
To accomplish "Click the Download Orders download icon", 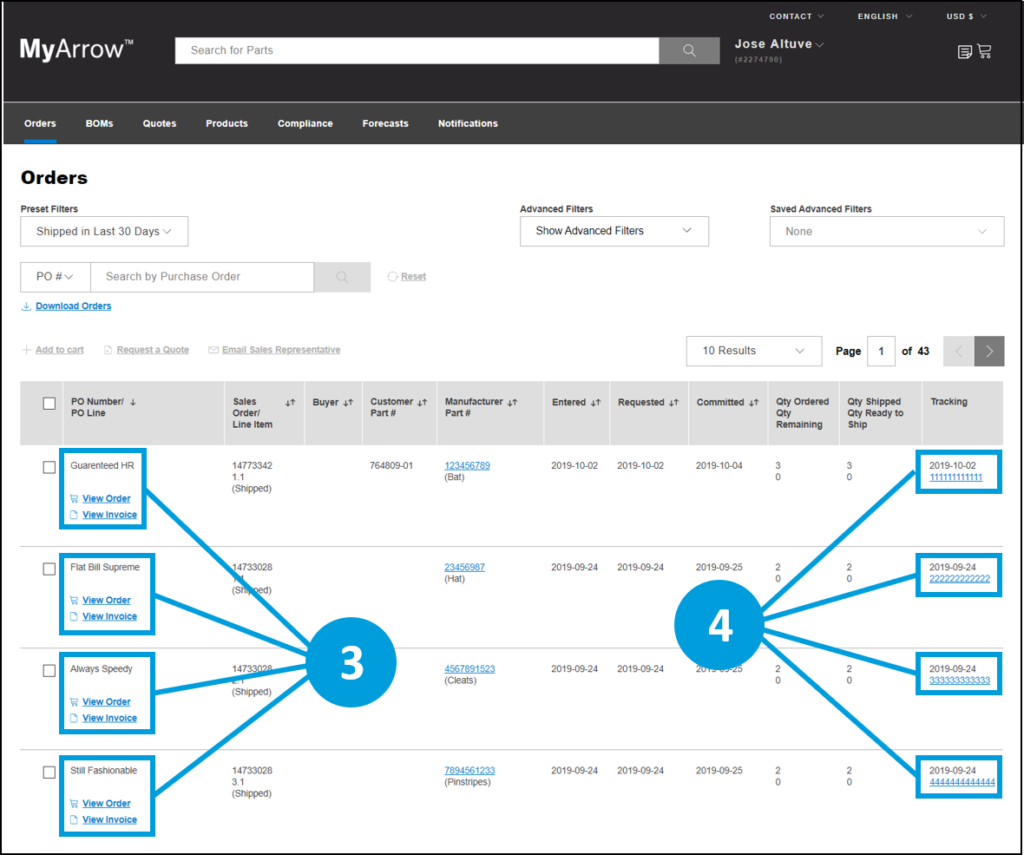I will pos(27,305).
